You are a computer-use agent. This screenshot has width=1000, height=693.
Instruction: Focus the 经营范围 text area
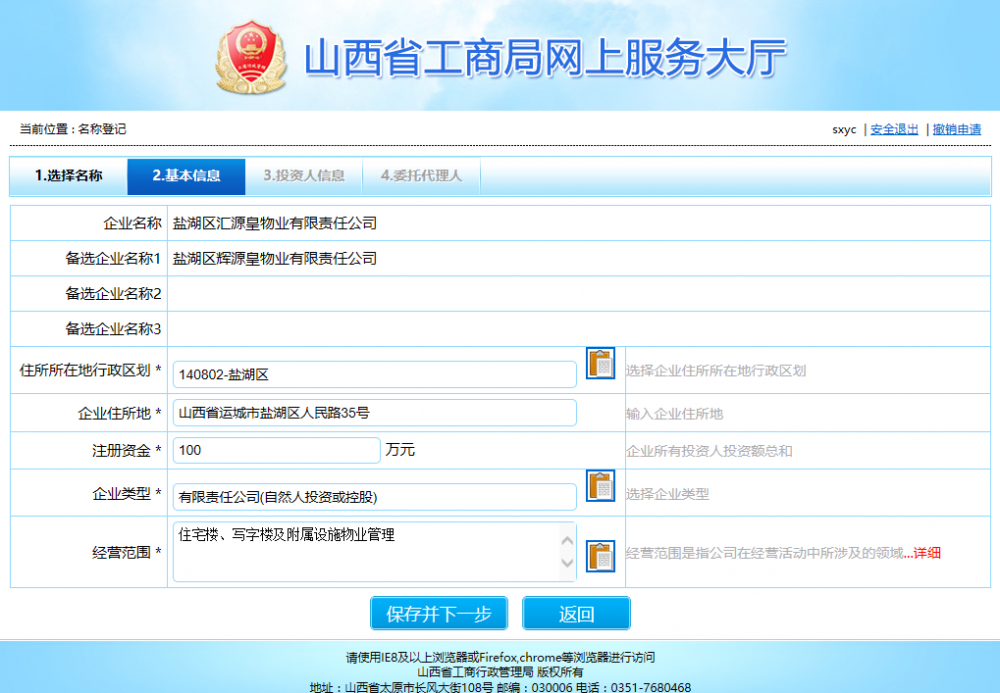(364, 551)
